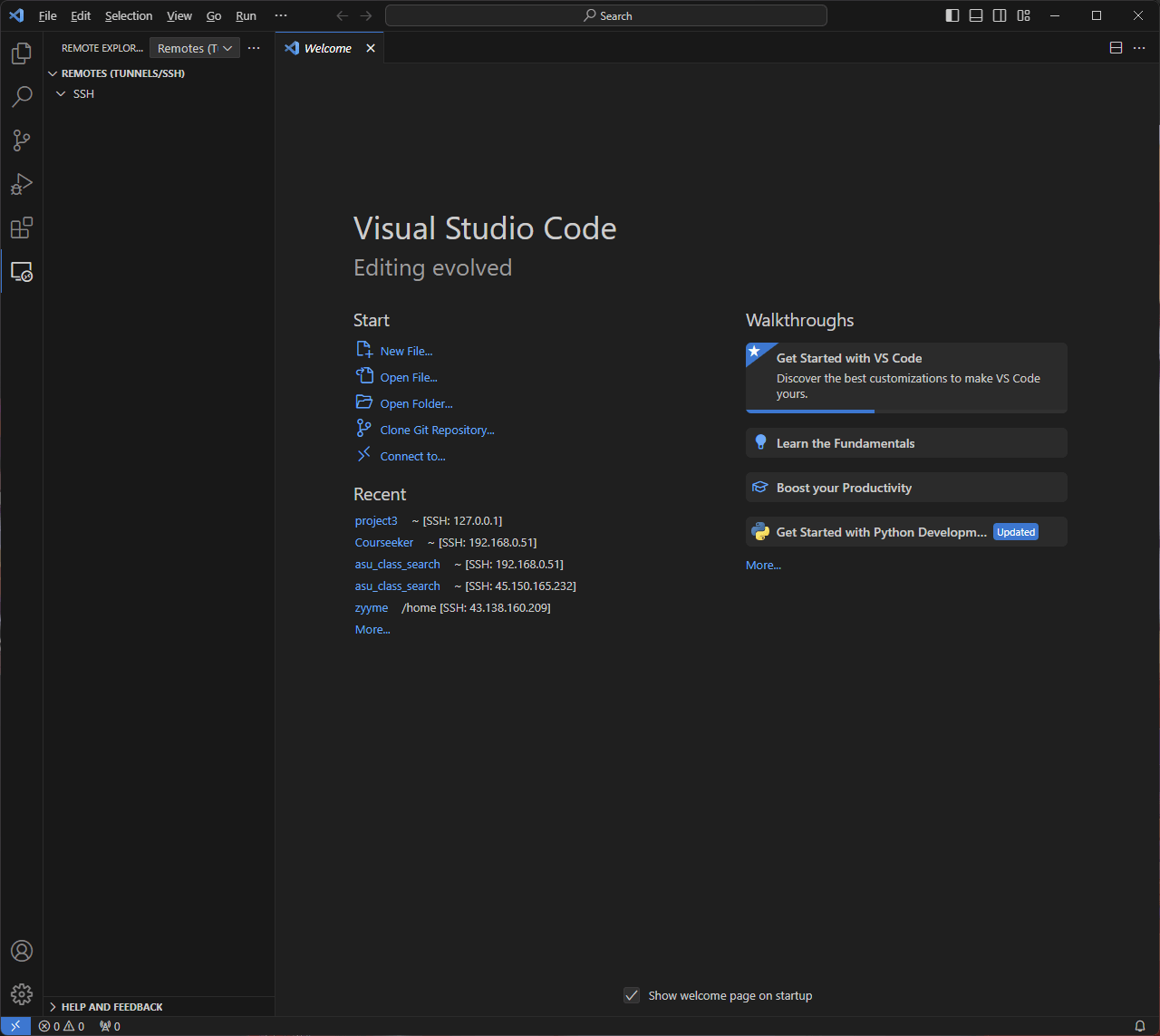
Task: Open the Run menu
Action: coord(246,15)
